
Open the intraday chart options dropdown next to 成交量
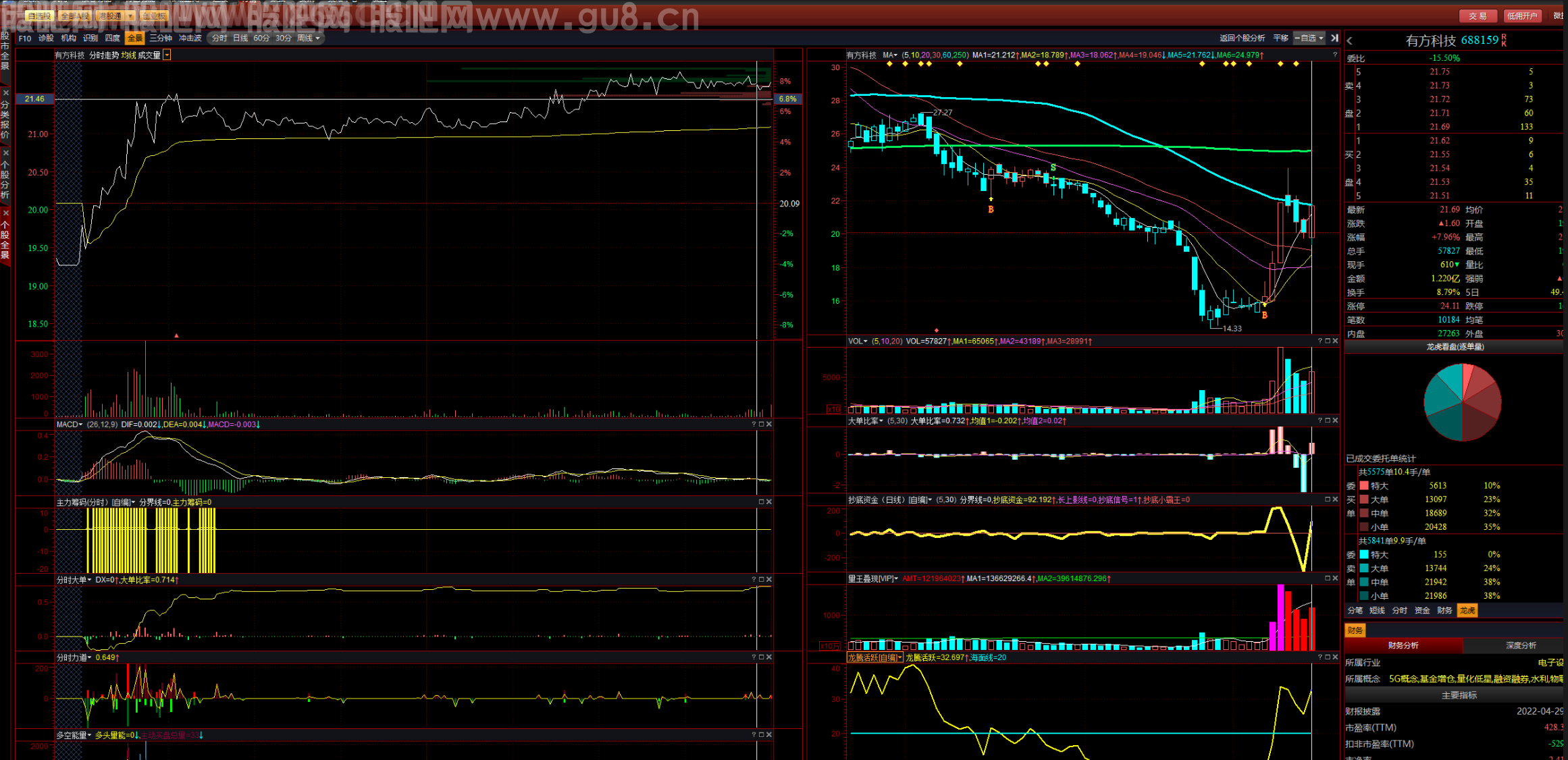[x=167, y=55]
